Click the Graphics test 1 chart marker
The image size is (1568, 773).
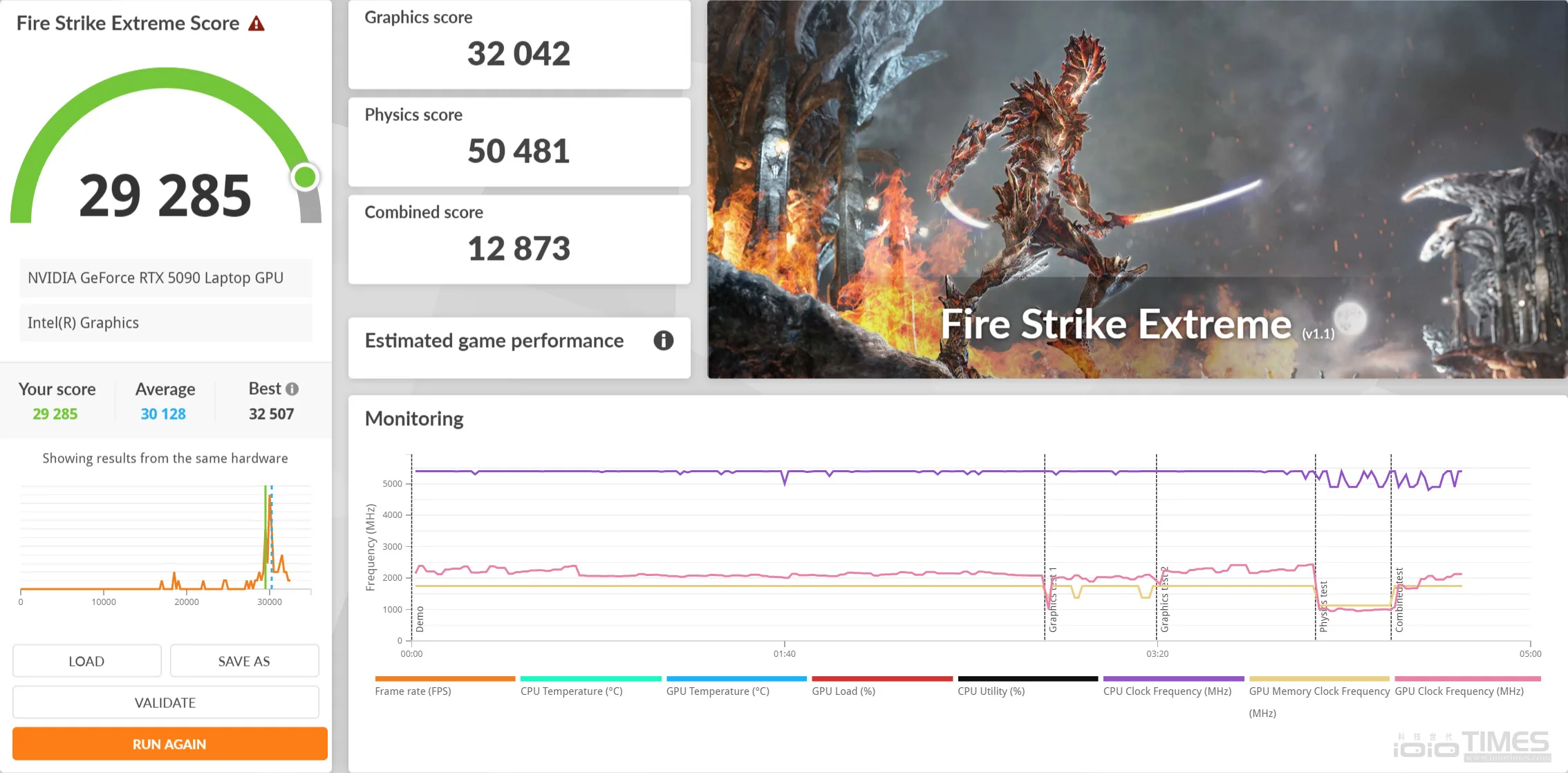pos(1053,599)
